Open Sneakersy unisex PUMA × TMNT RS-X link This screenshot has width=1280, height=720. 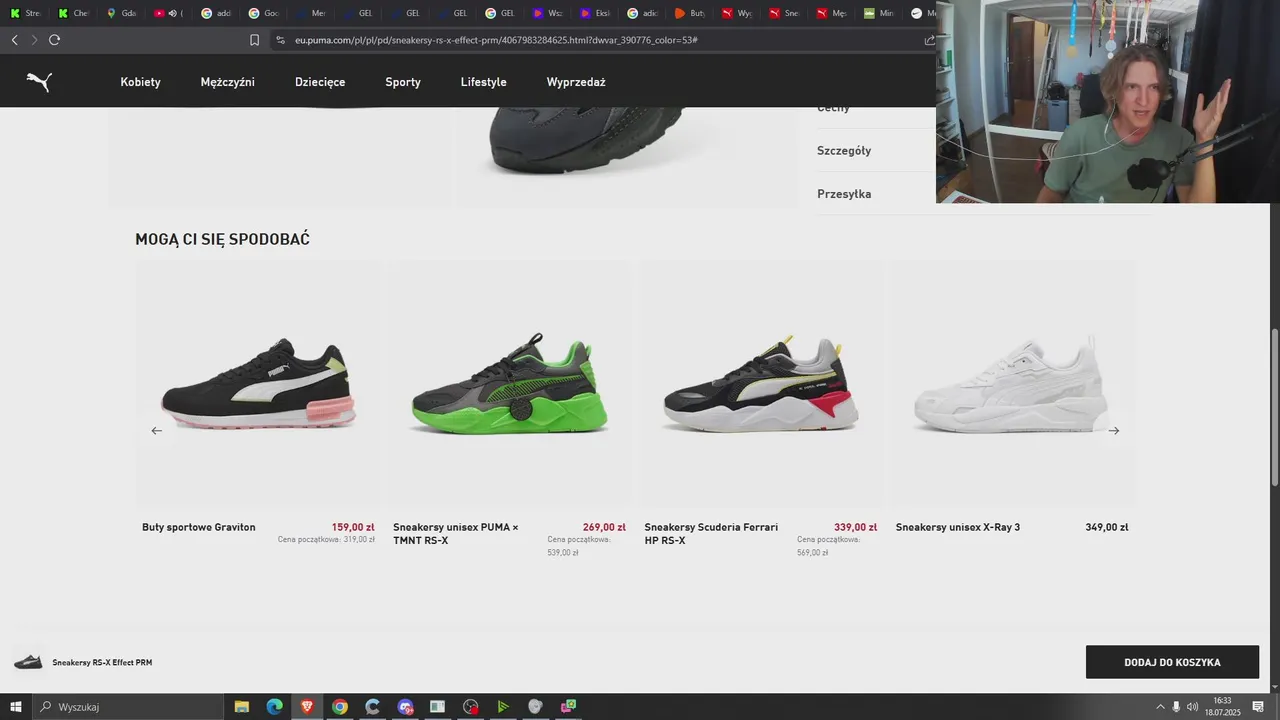455,534
